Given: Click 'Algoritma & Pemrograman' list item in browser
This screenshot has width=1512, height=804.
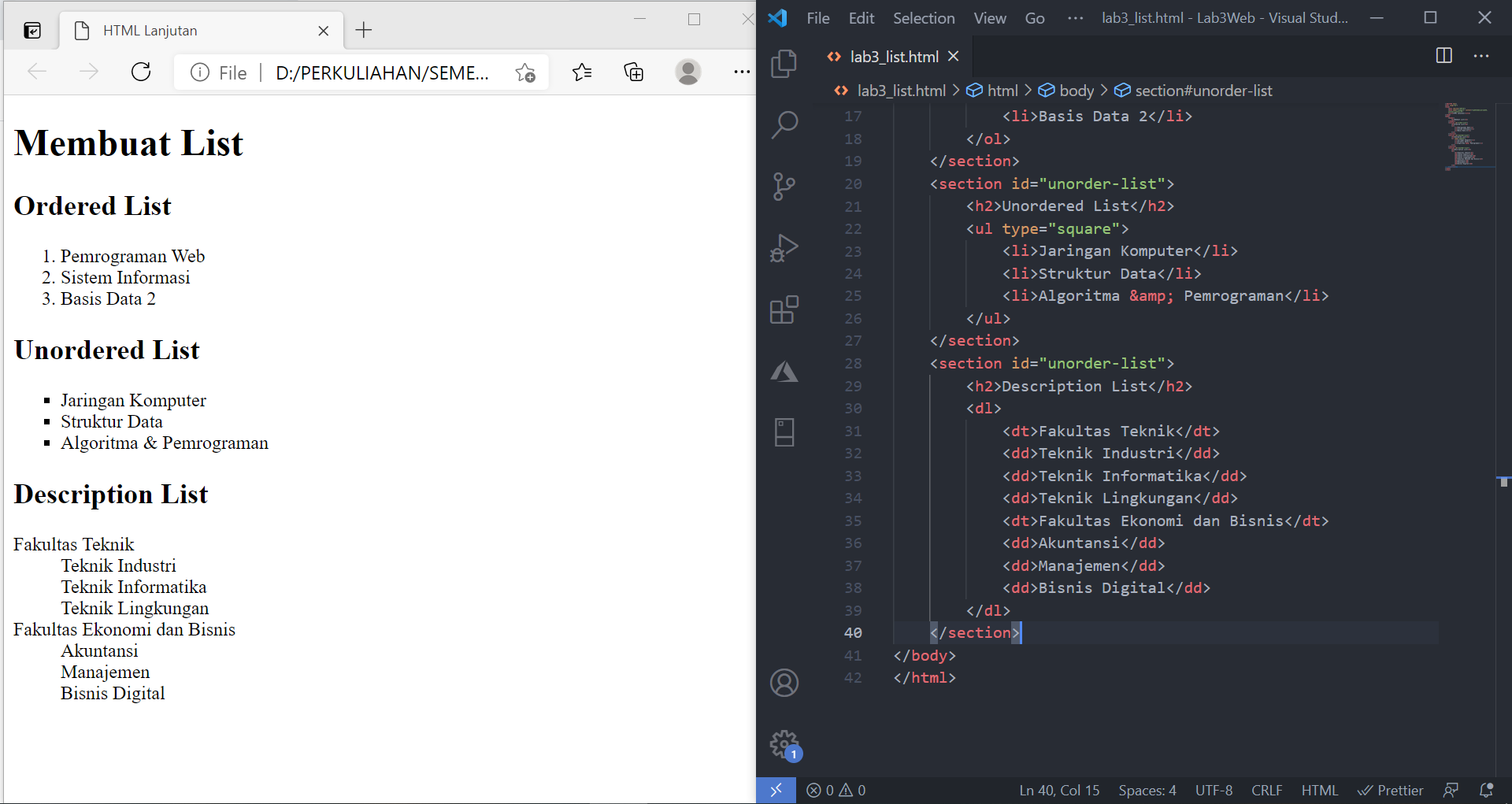Looking at the screenshot, I should click(x=165, y=443).
